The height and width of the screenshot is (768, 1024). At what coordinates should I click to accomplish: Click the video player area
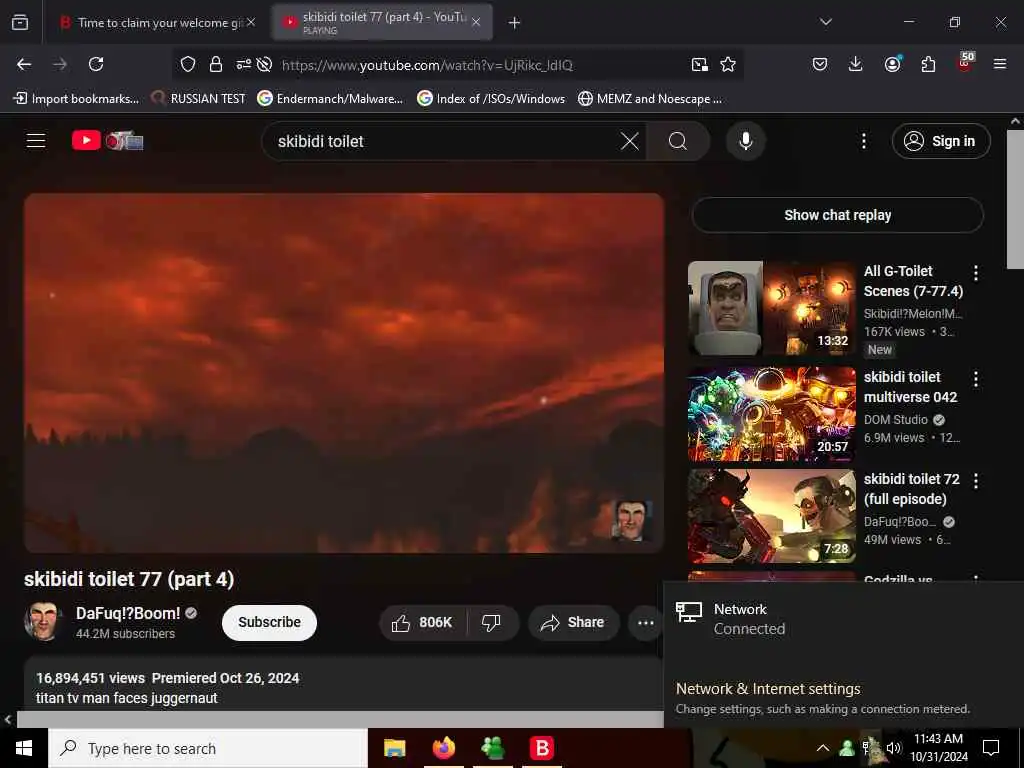point(344,372)
